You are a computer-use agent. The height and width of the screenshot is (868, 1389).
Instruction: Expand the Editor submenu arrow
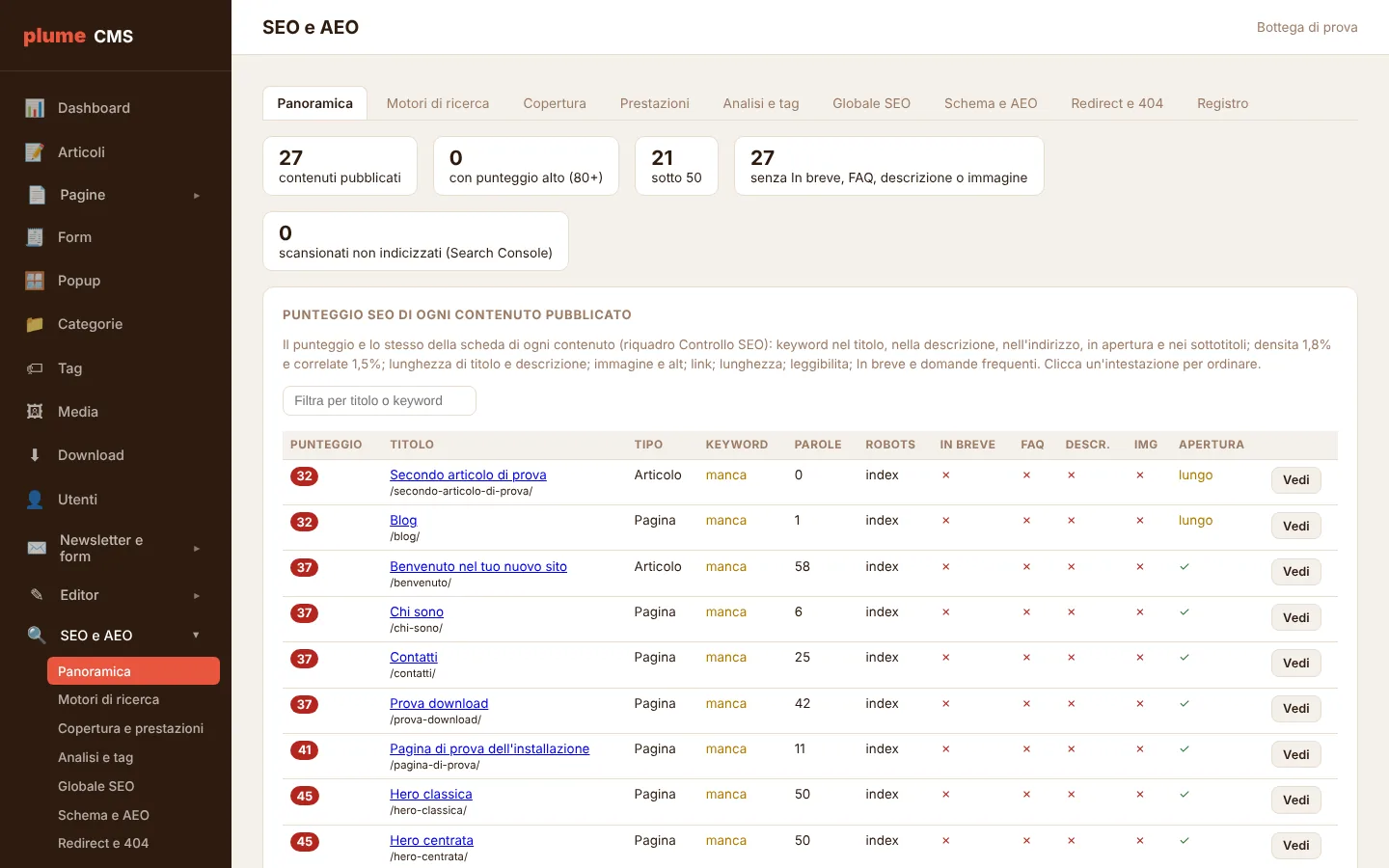click(x=197, y=596)
